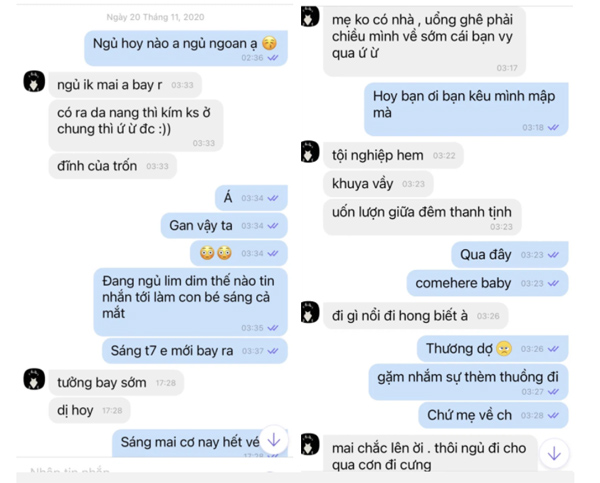The height and width of the screenshot is (483, 600).
Task: Click the flushed face emojis bubble
Action: (239, 253)
